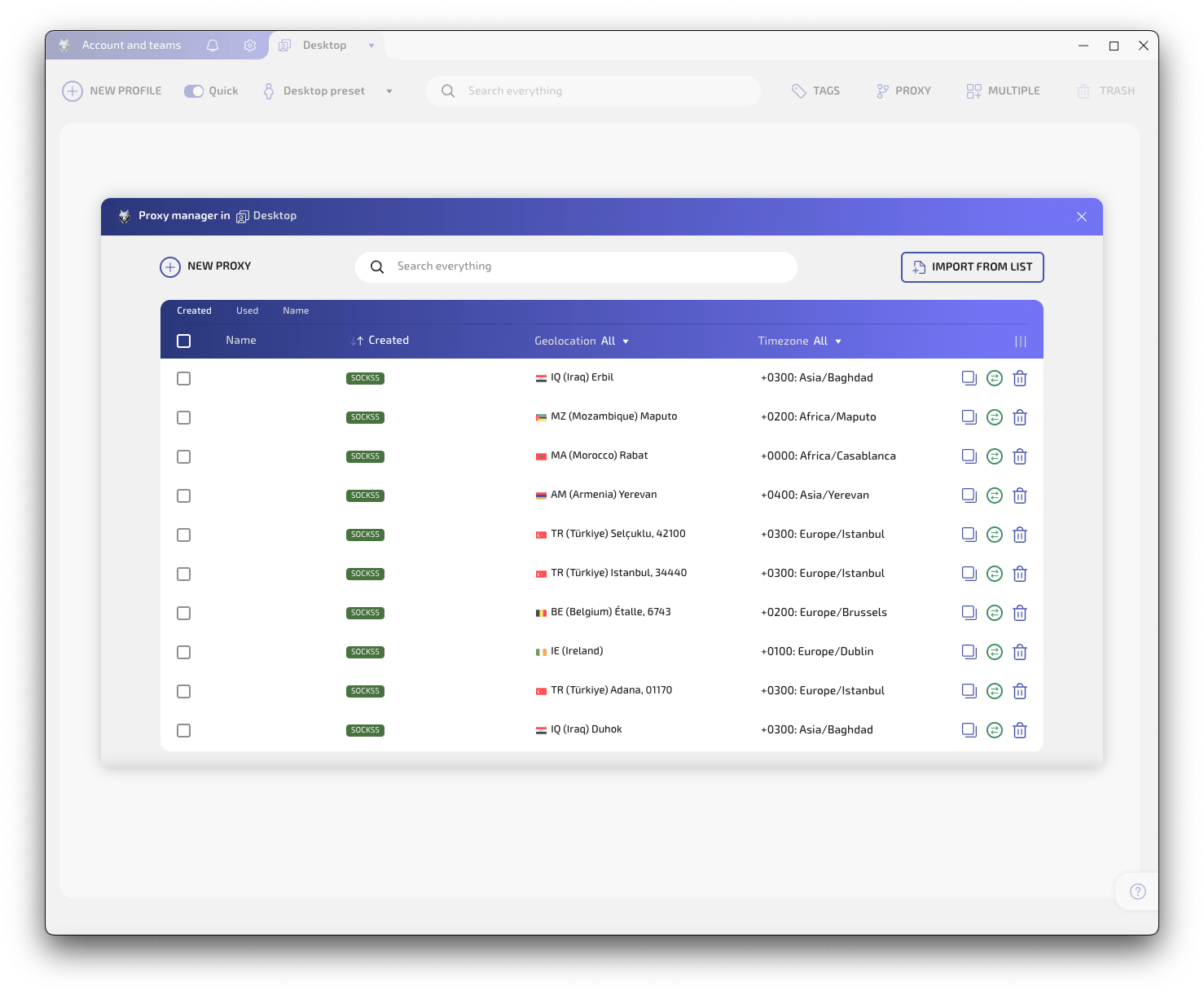Select the Adana, 01170 row checkbox
The height and width of the screenshot is (995, 1204).
(x=184, y=691)
